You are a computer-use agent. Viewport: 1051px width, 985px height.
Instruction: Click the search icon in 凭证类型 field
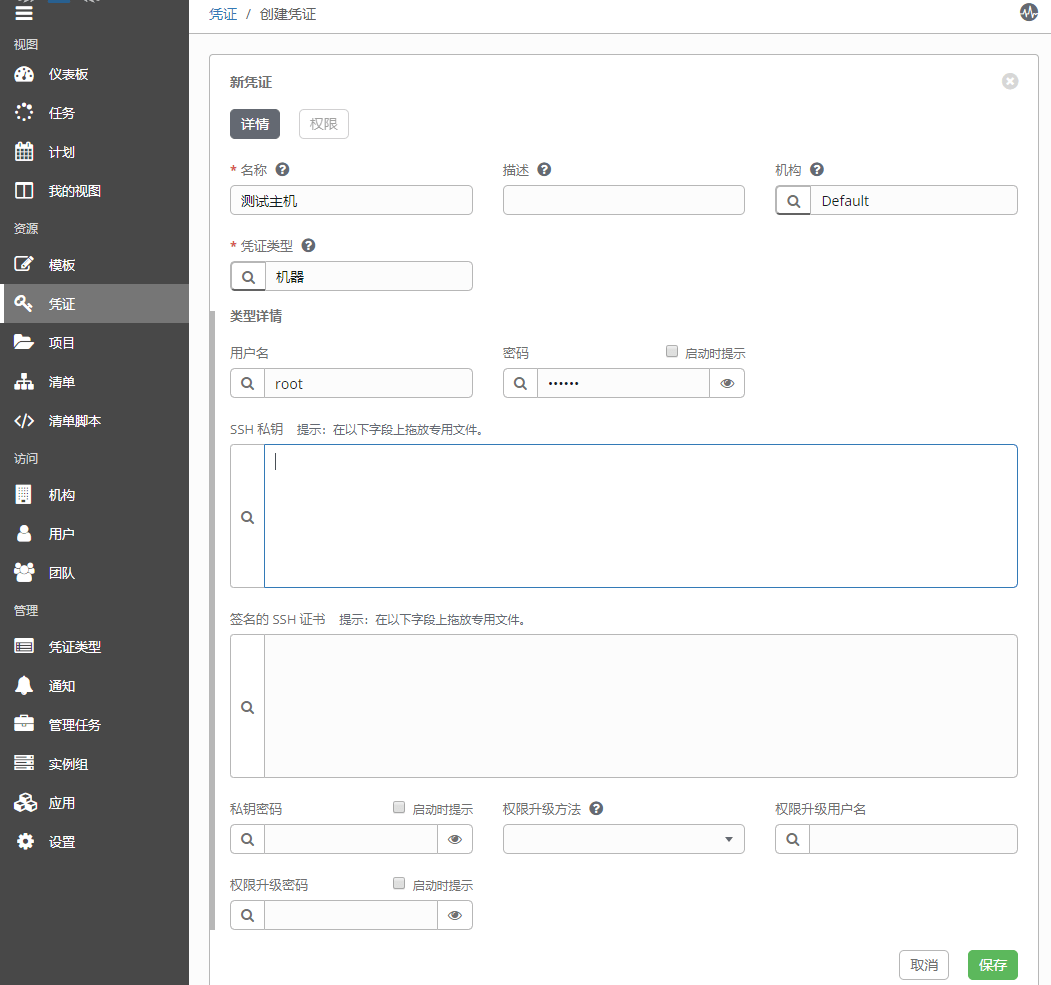248,277
